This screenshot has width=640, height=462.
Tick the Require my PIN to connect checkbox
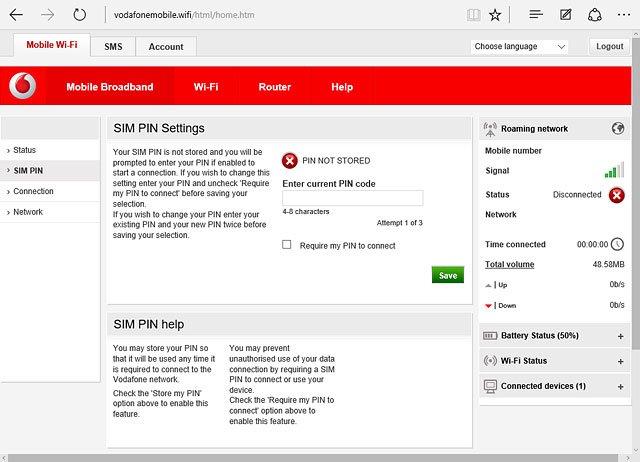(287, 244)
